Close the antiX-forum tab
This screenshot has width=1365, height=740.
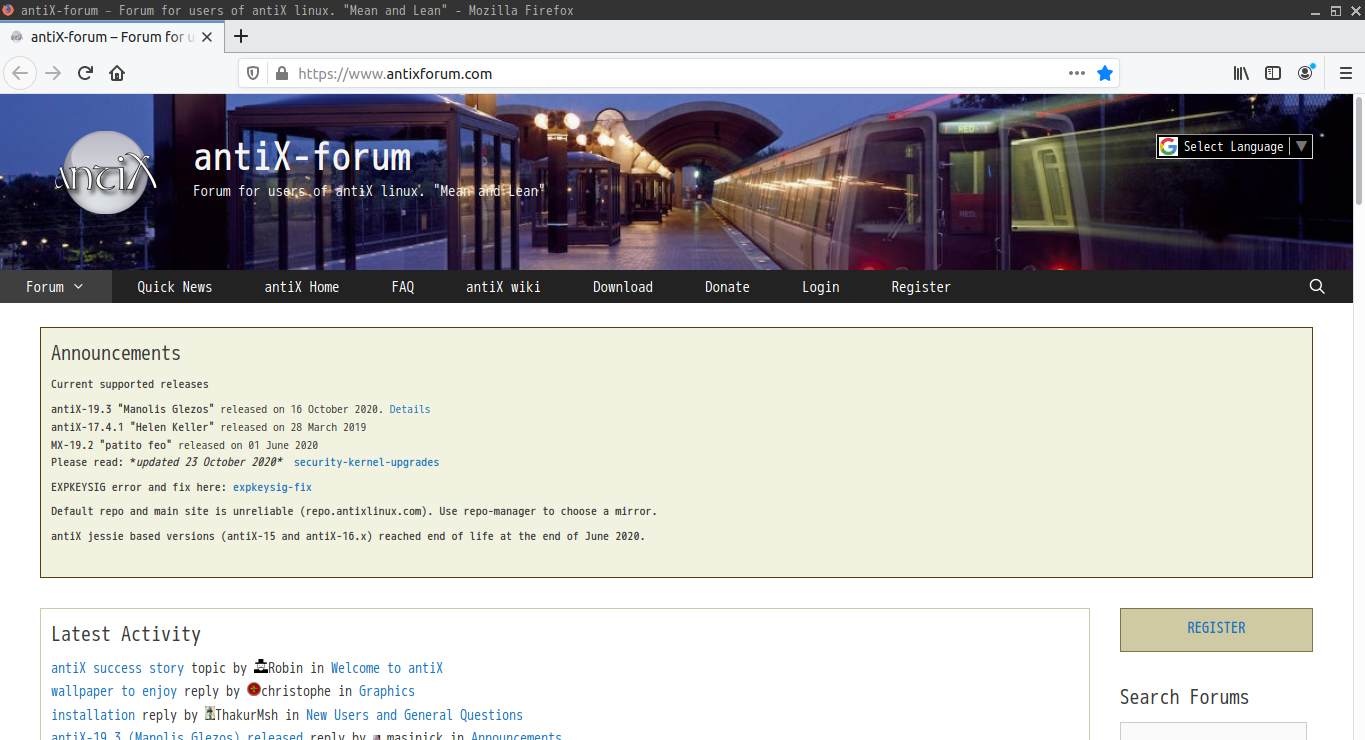[x=207, y=37]
